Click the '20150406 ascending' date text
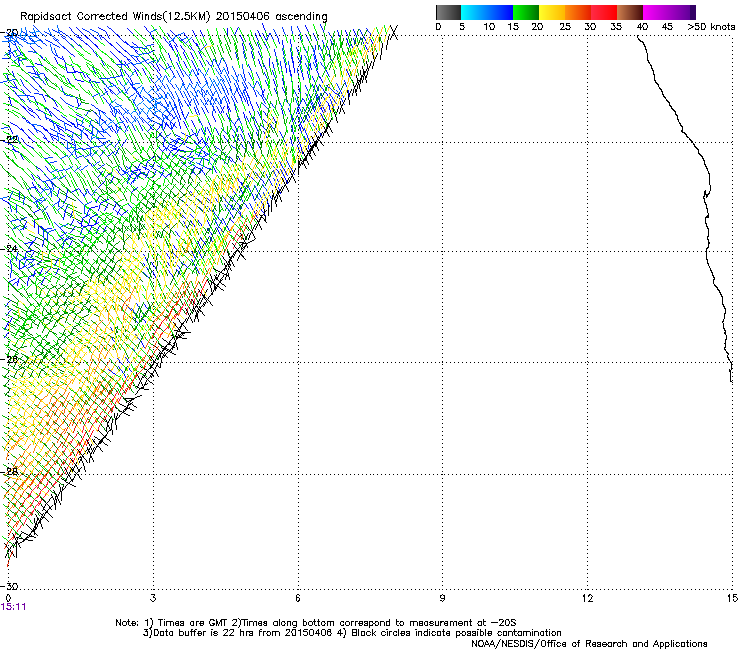The image size is (740, 650). point(271,16)
